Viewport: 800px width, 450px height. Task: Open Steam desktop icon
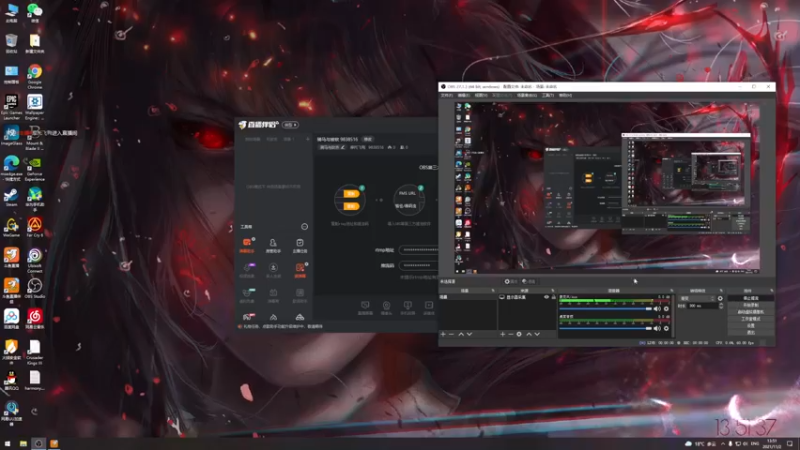pyautogui.click(x=11, y=197)
